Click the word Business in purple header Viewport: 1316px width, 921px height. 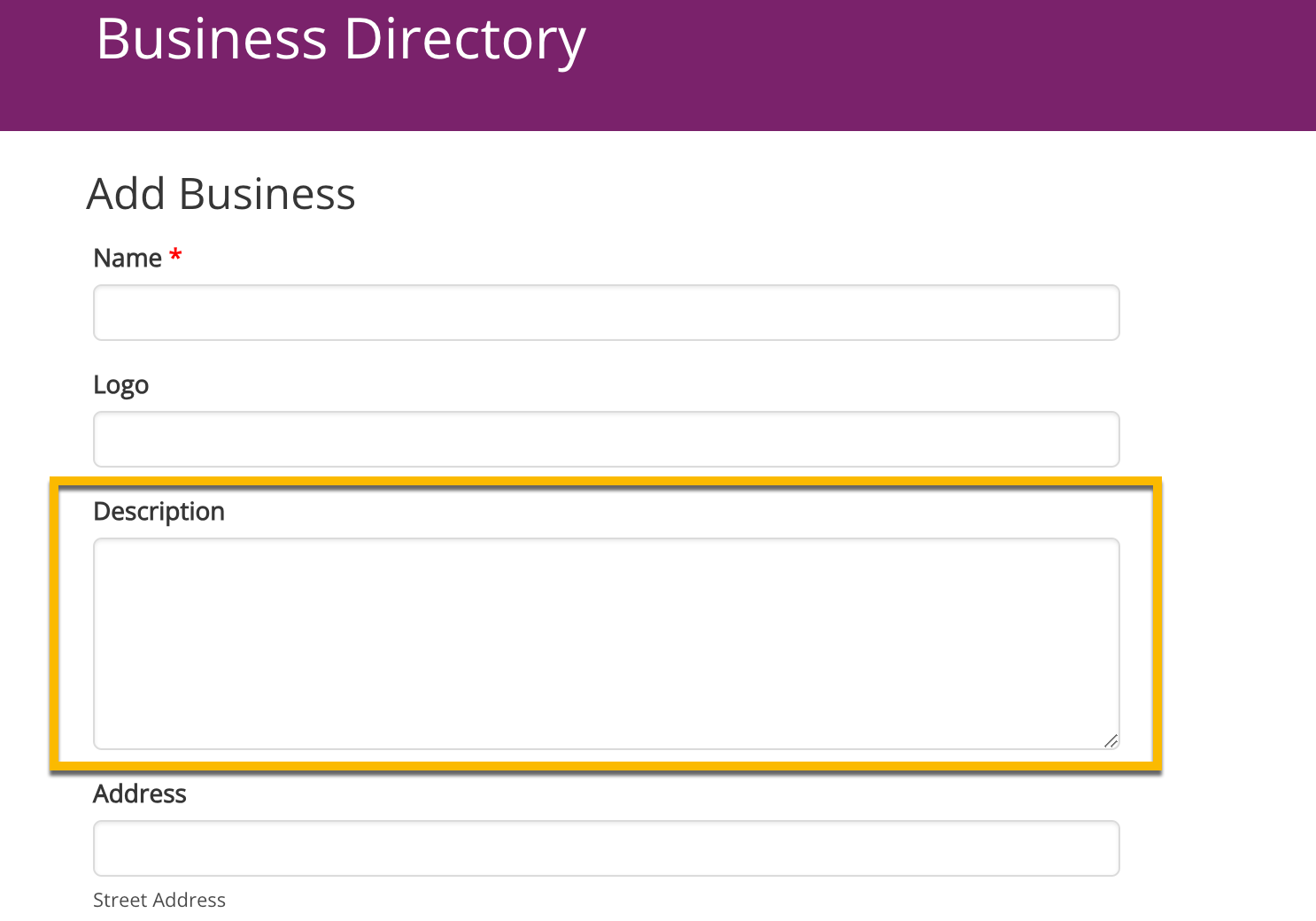(x=212, y=40)
